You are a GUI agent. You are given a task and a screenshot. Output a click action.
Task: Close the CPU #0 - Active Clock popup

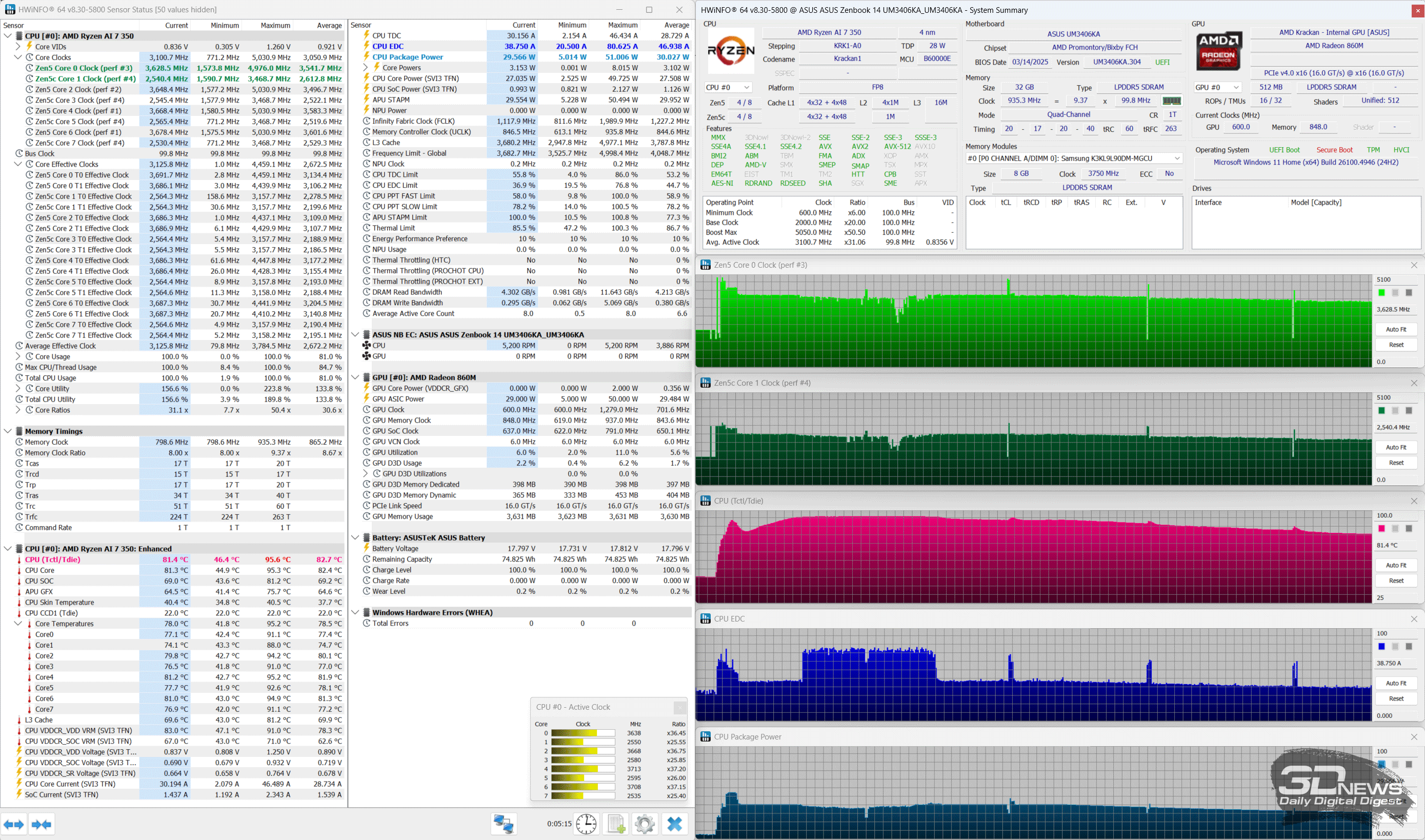679,708
